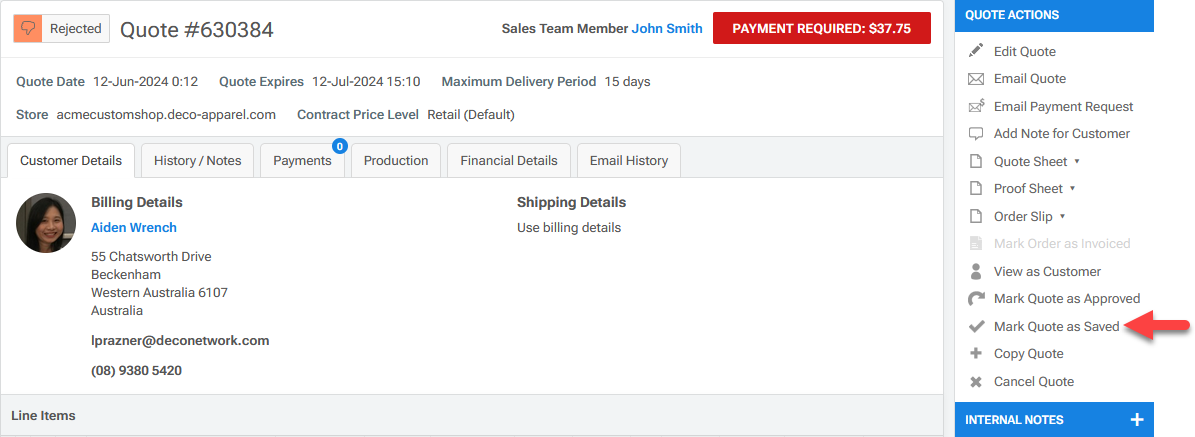Screen dimensions: 1195x437
Task: Click the checkmark icon for Mark Quote as Saved
Action: [976, 326]
